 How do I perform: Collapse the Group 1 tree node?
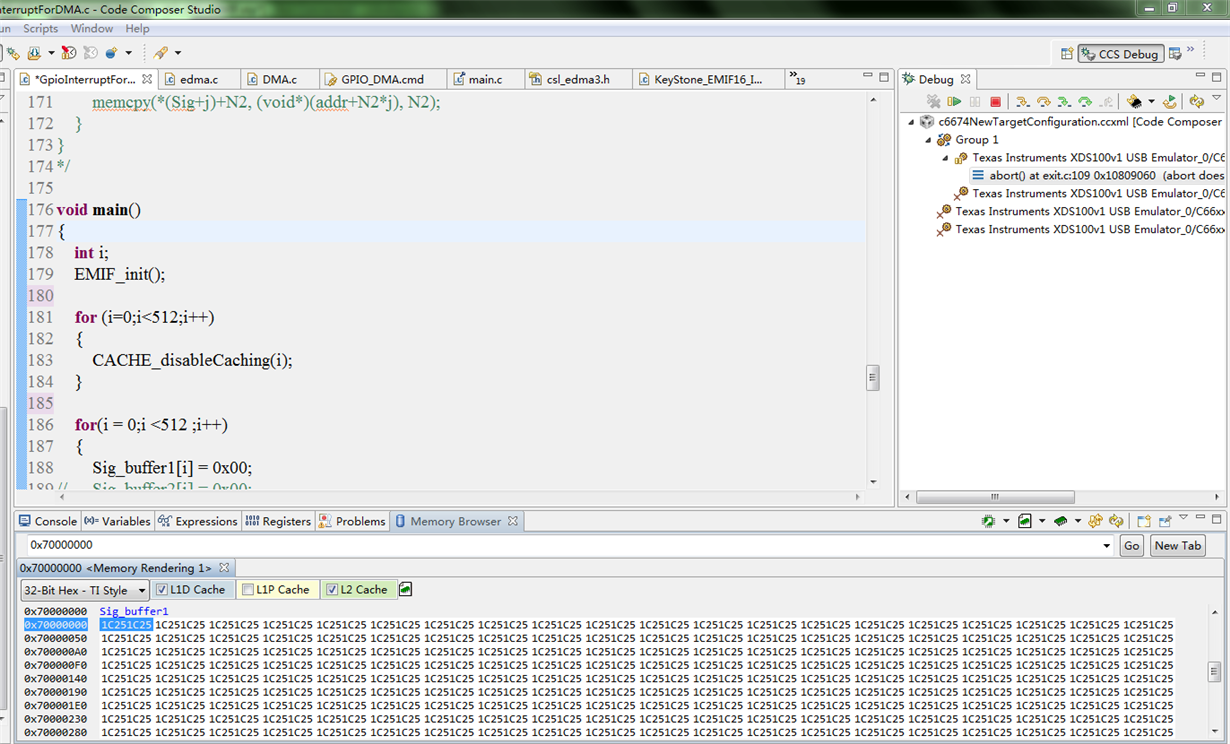click(928, 140)
